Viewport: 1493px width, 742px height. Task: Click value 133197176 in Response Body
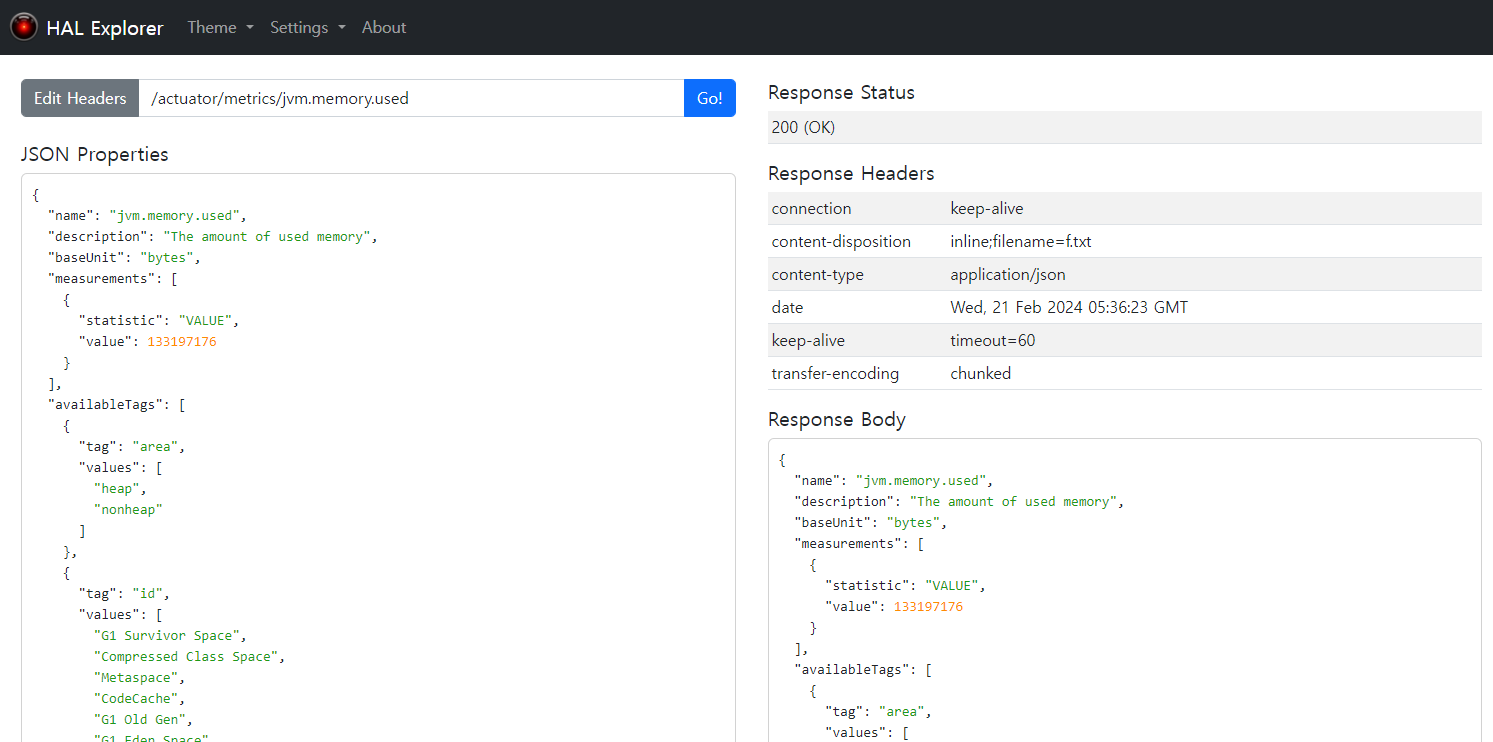tap(928, 606)
